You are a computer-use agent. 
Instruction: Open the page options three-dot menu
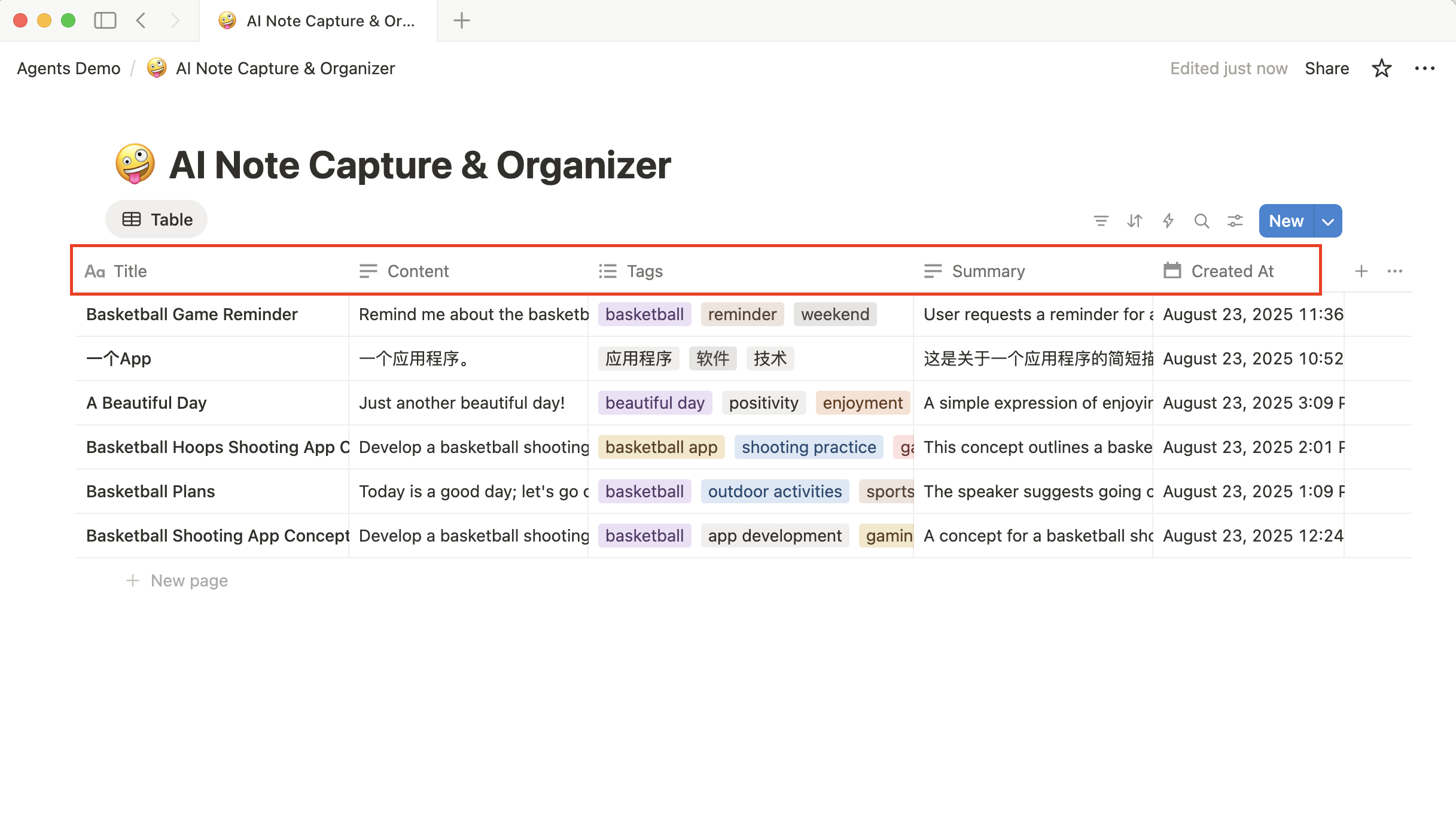[x=1425, y=68]
